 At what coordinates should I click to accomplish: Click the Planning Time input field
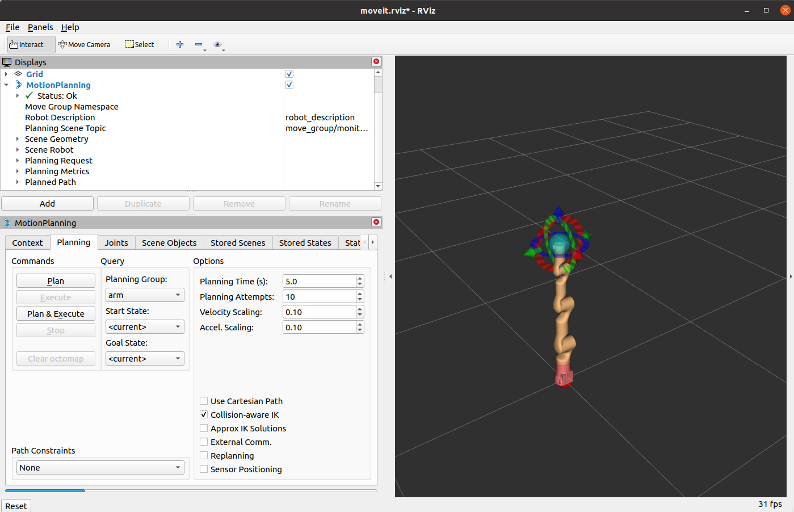pos(318,282)
